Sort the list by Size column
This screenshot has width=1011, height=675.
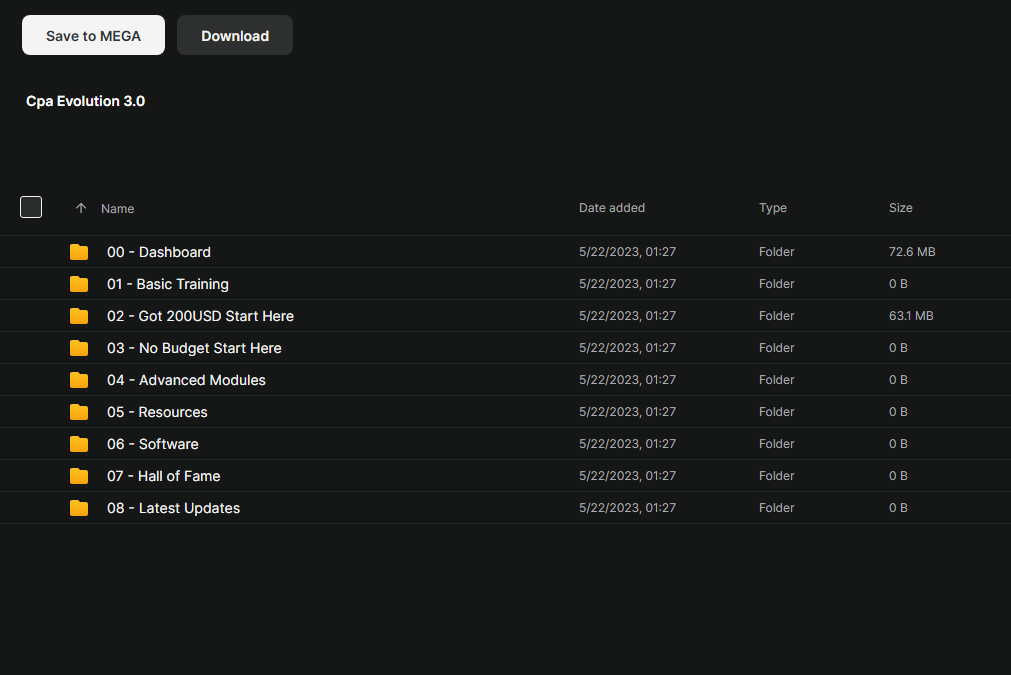pos(901,208)
